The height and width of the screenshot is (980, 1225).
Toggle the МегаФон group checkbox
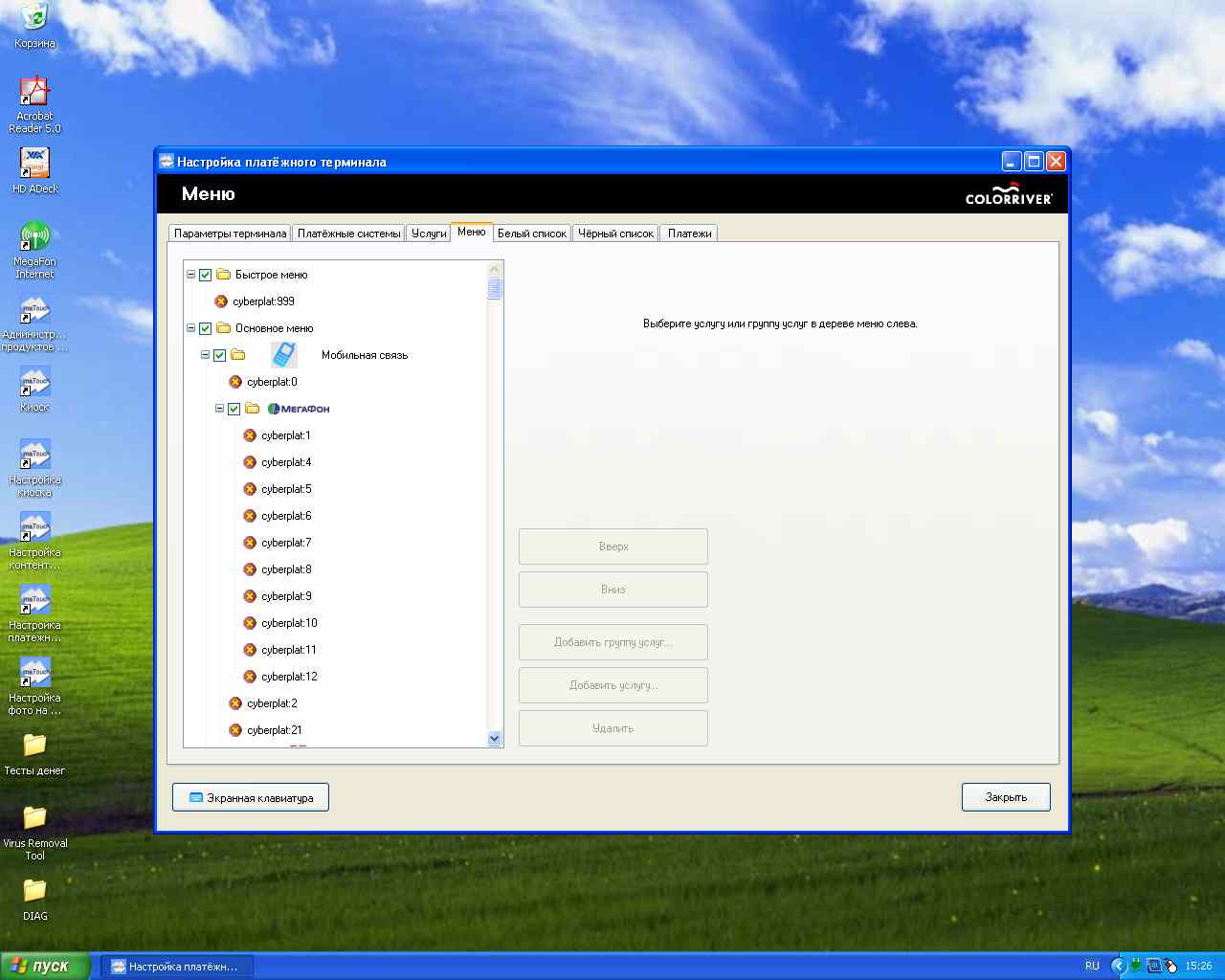click(x=234, y=409)
